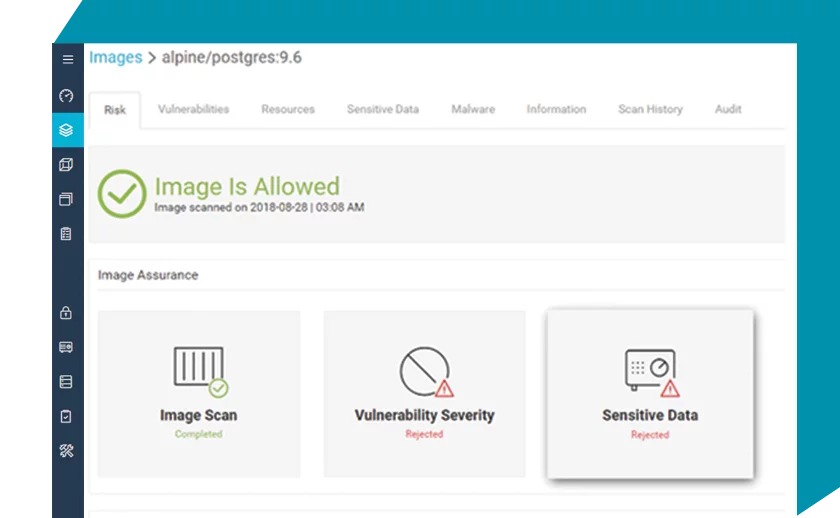Click the Rejected status under Sensitive Data
The height and width of the screenshot is (518, 840).
click(650, 434)
